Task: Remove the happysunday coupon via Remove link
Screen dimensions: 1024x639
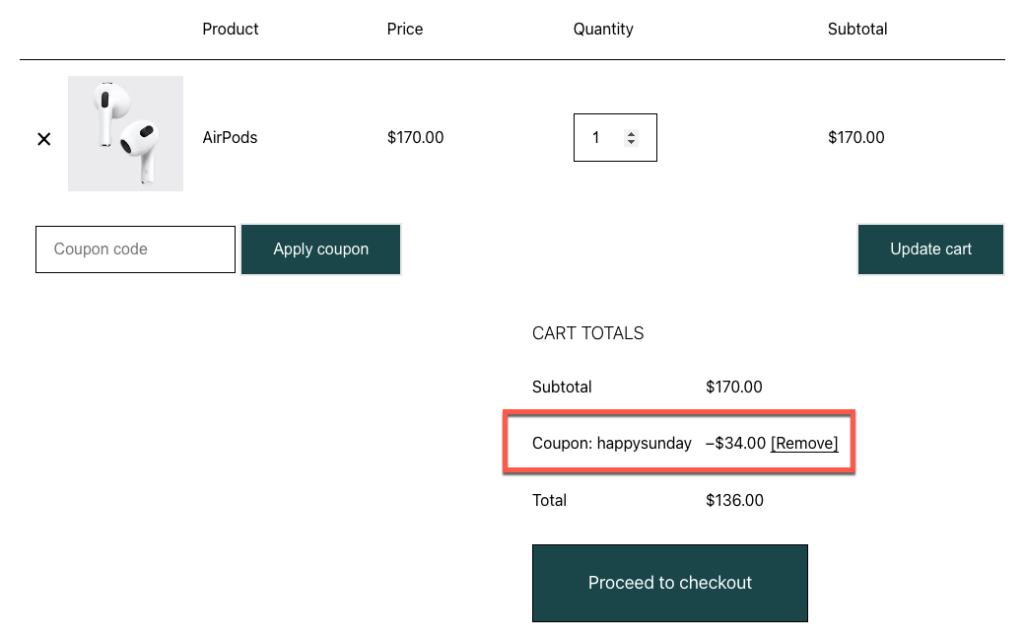Action: 804,443
